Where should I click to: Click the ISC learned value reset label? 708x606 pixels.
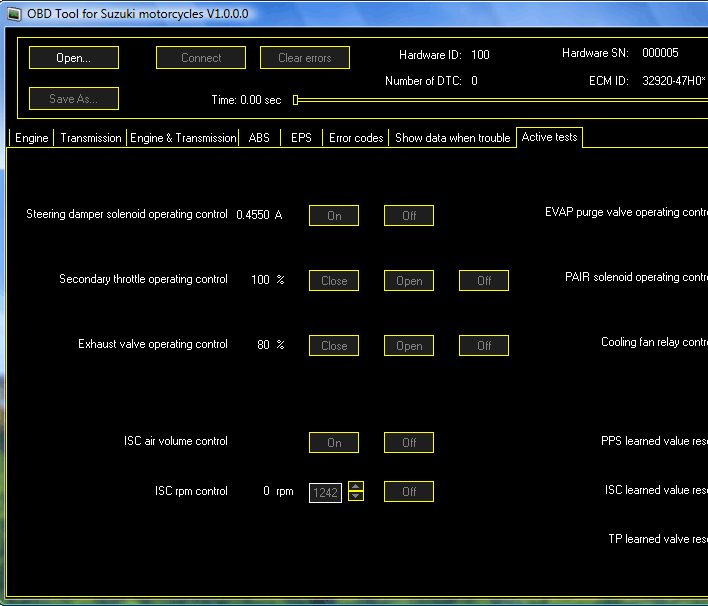tap(656, 489)
